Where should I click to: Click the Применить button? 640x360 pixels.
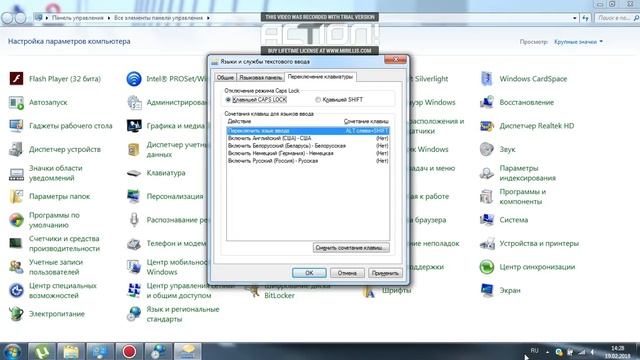click(x=385, y=273)
